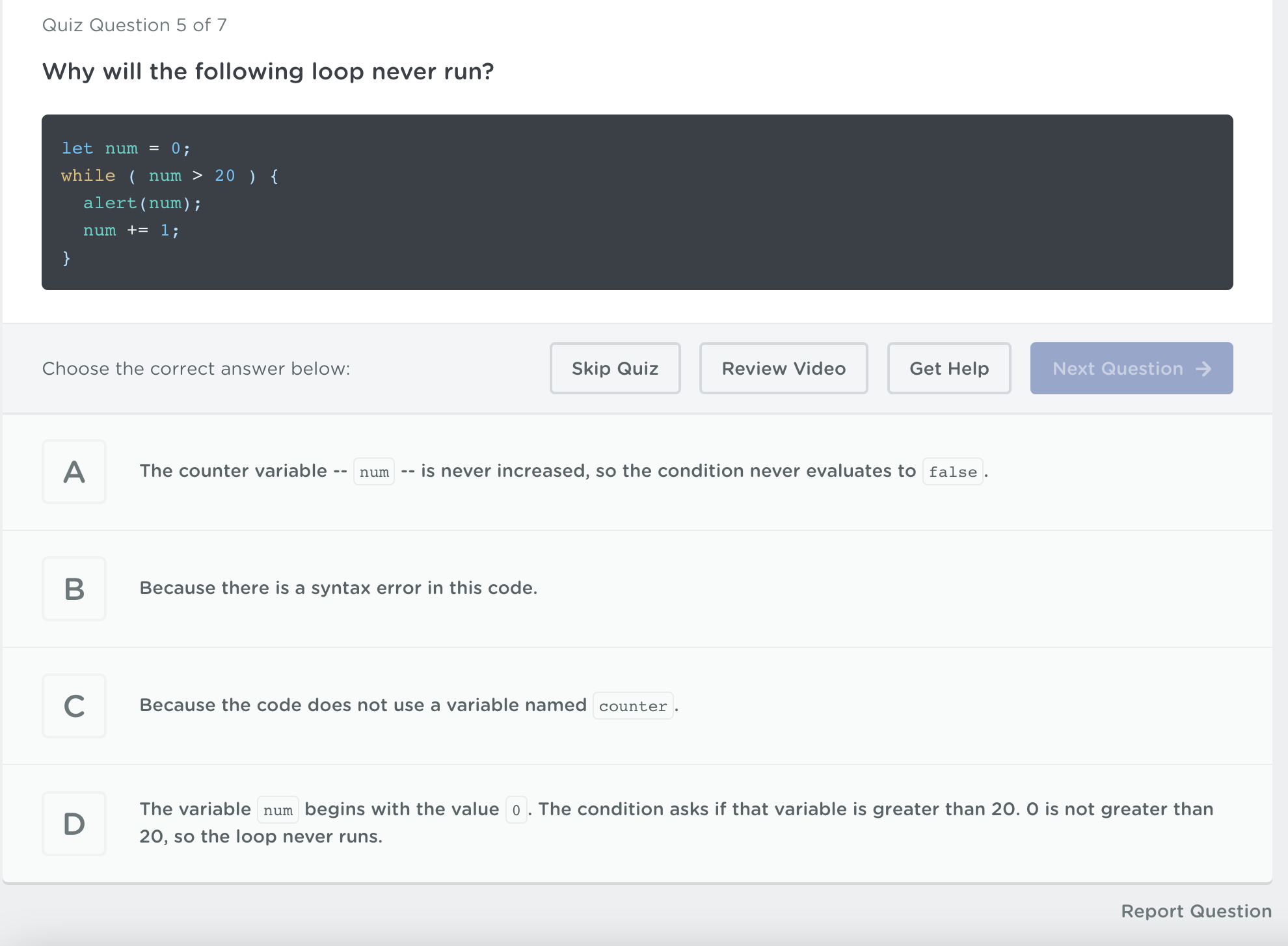Click the 'alert(num);' code line
The image size is (1288, 946).
[142, 203]
